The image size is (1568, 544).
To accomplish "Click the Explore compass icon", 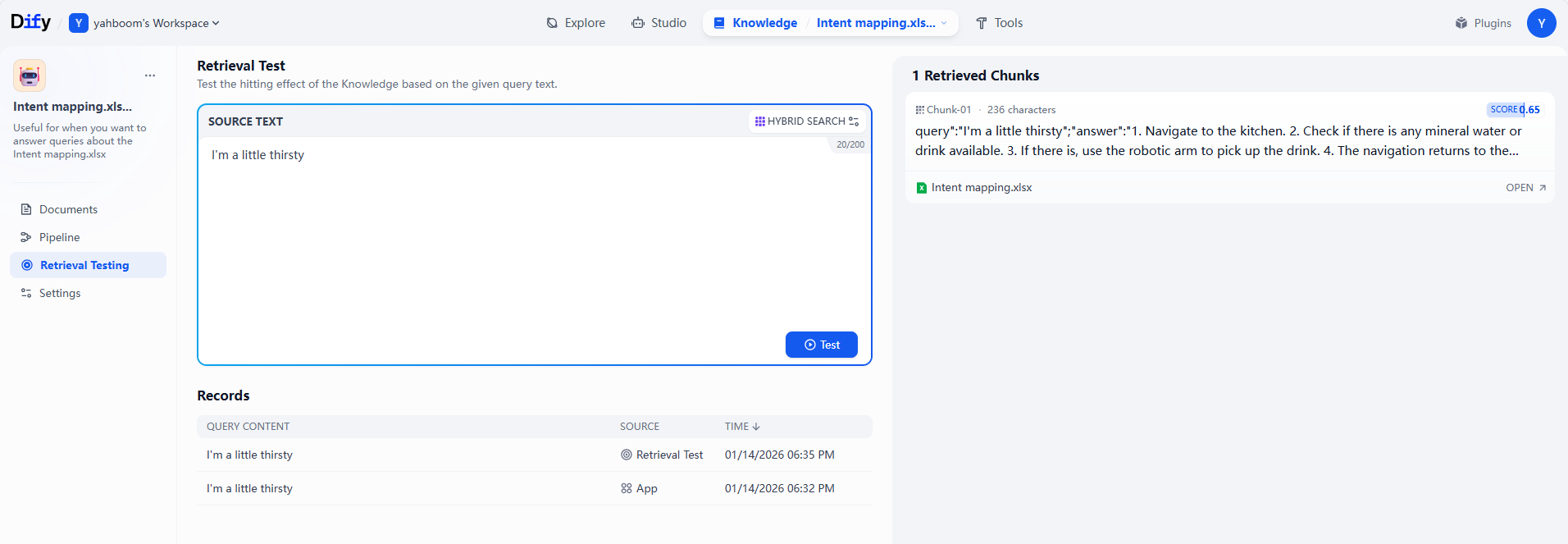I will point(552,23).
